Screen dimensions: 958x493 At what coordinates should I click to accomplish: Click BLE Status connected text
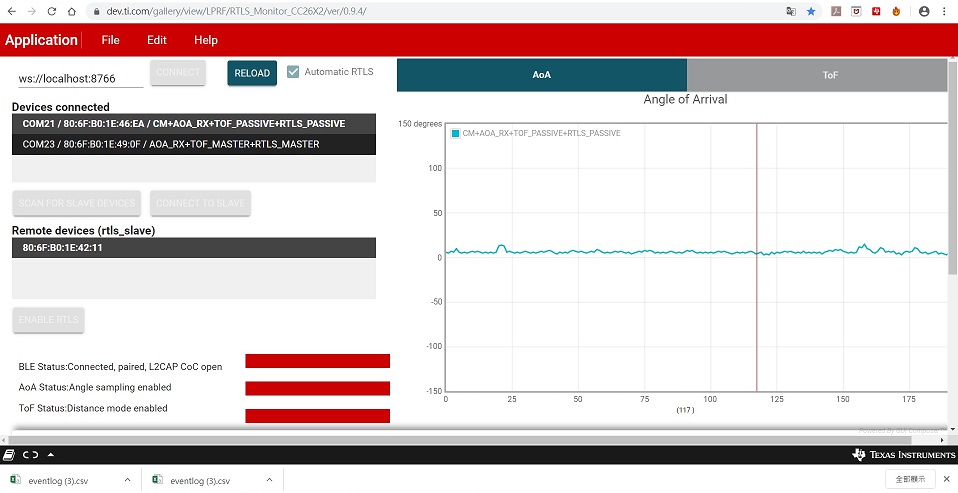(120, 367)
